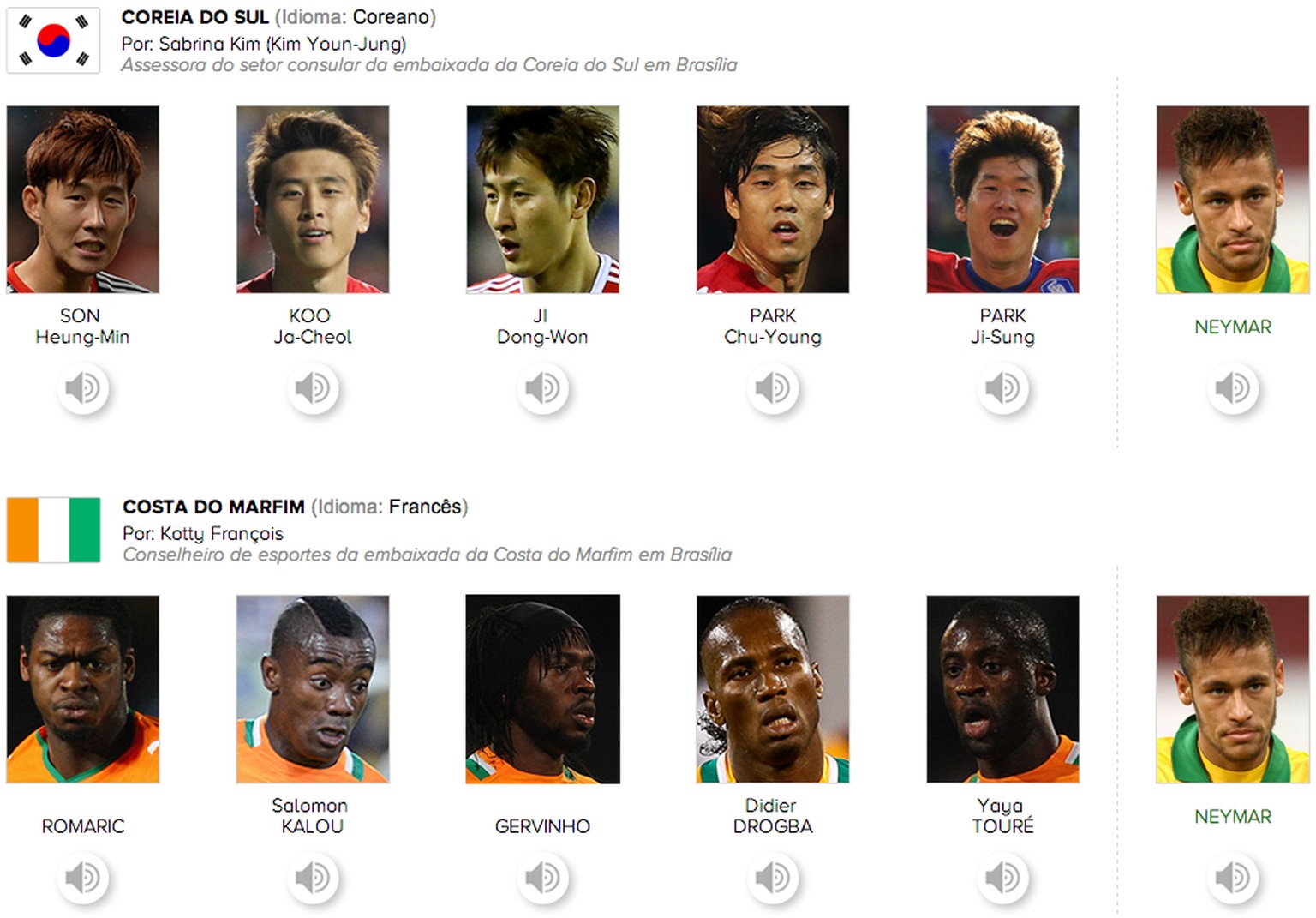Click Neymar name in Ivory Coast row

coord(1233,817)
